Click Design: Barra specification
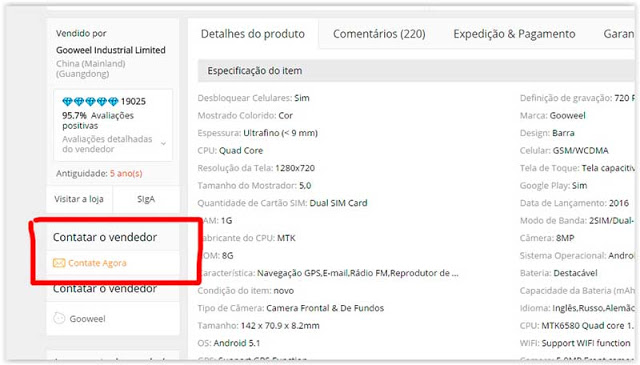 click(547, 133)
